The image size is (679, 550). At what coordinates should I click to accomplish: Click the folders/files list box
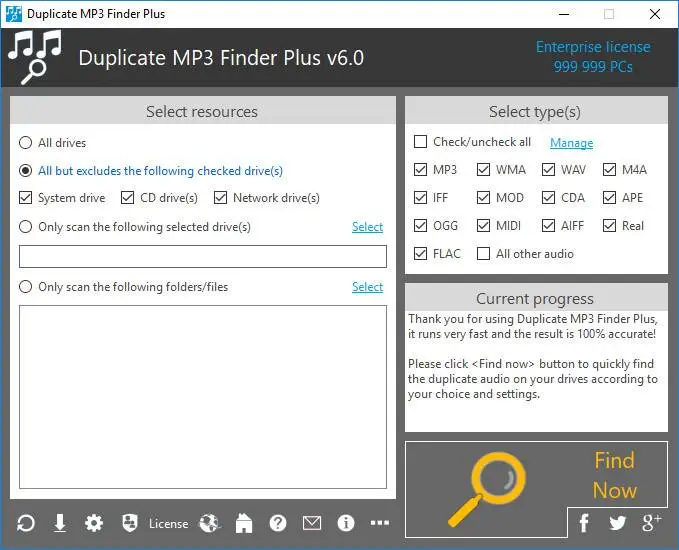[x=203, y=397]
